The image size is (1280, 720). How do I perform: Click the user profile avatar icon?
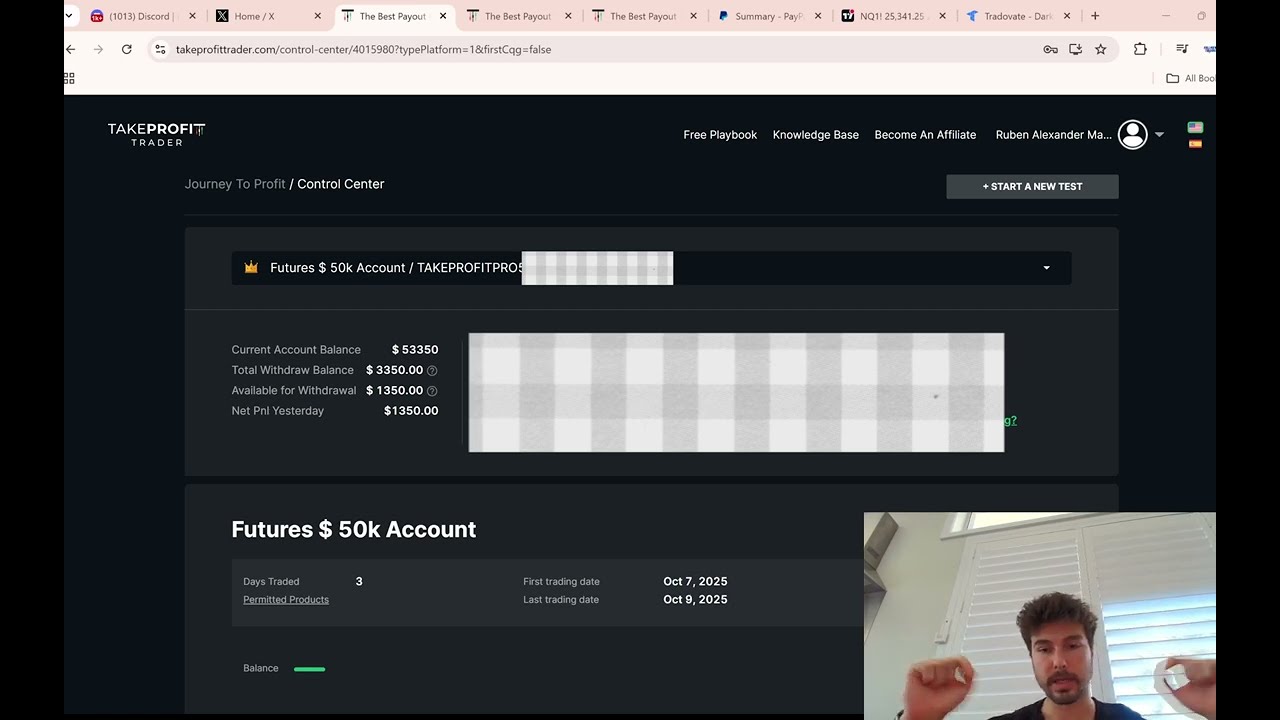[x=1133, y=134]
